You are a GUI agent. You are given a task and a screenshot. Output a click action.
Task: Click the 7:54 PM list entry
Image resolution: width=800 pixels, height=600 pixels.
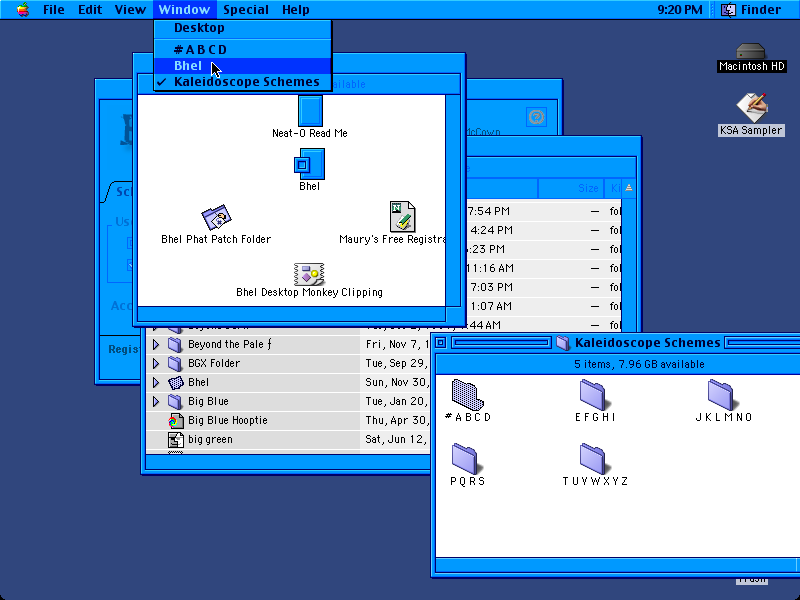point(488,211)
